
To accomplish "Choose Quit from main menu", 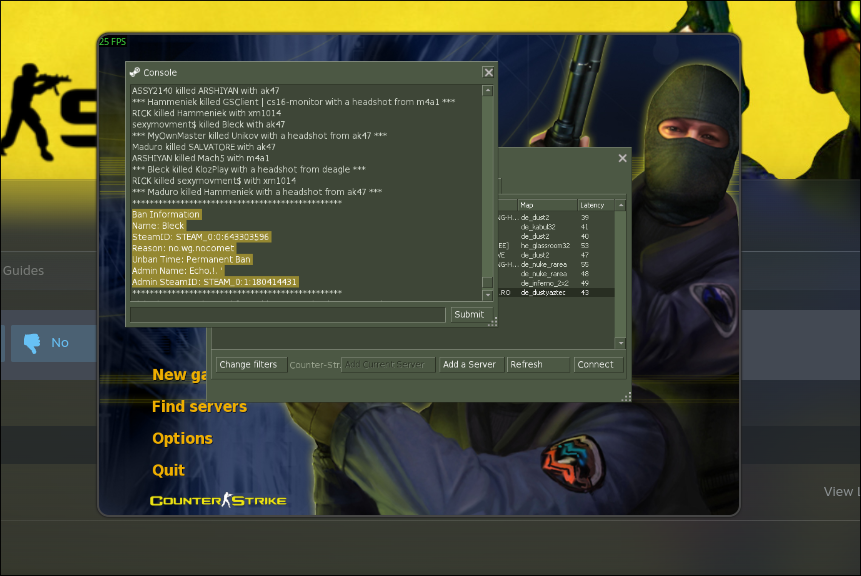I will 169,470.
